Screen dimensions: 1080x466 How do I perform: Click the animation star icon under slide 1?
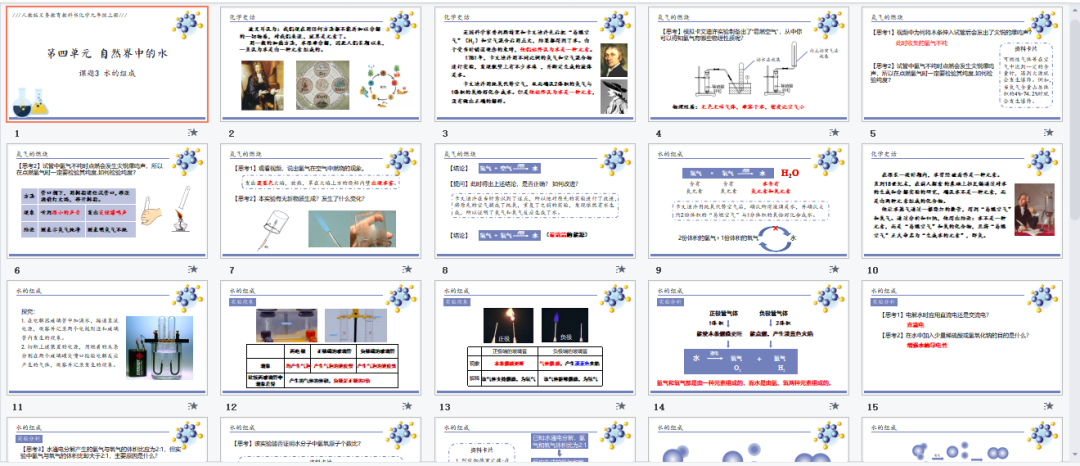(x=194, y=134)
